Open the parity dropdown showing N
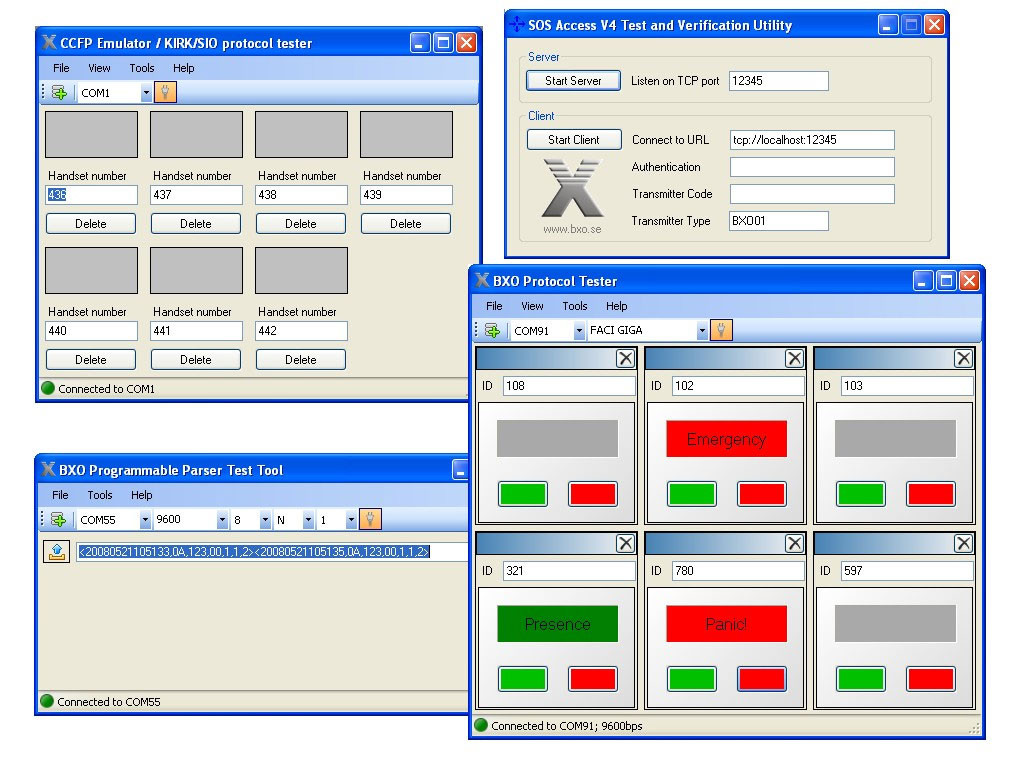This screenshot has height=768, width=1024. 308,520
